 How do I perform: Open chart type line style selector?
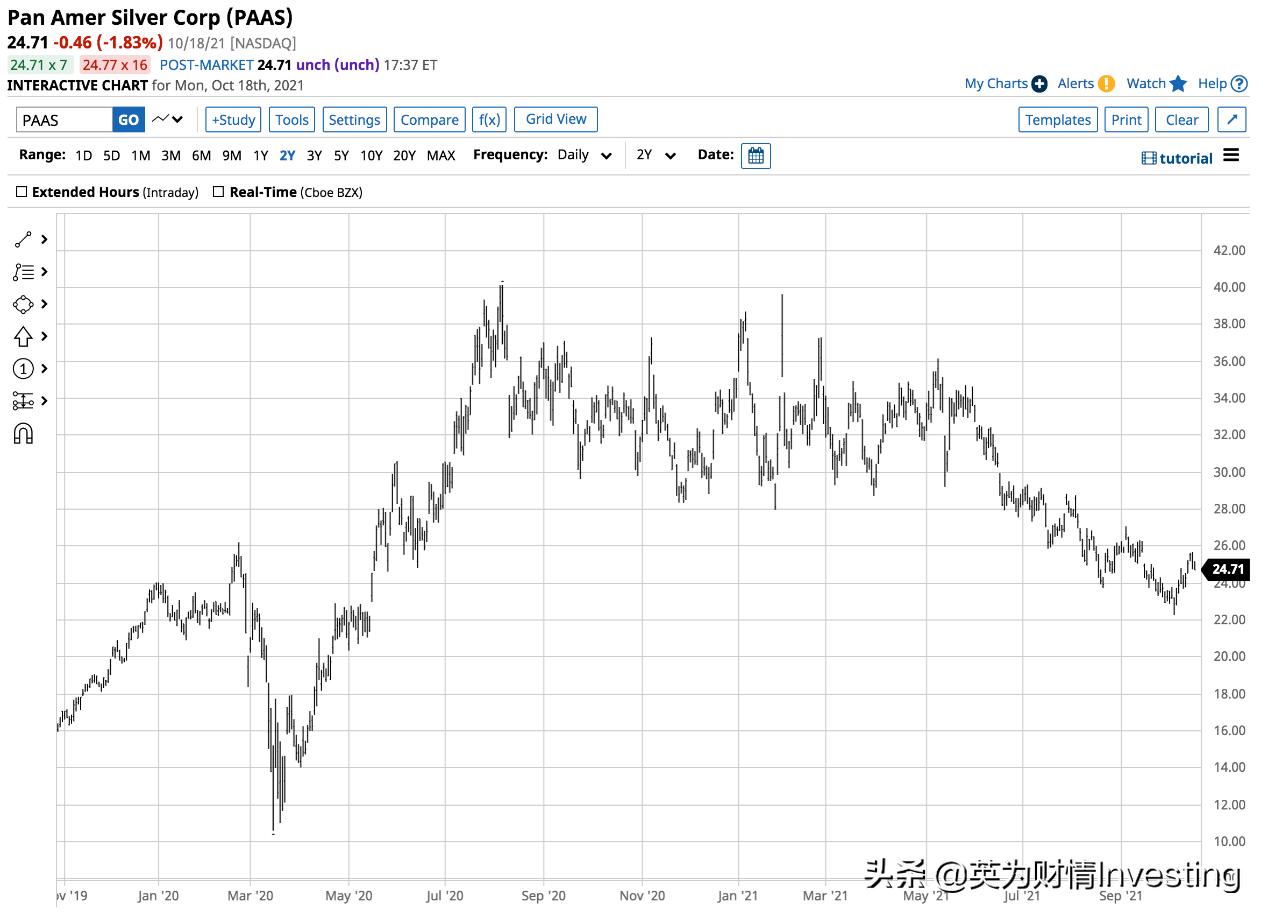point(167,120)
